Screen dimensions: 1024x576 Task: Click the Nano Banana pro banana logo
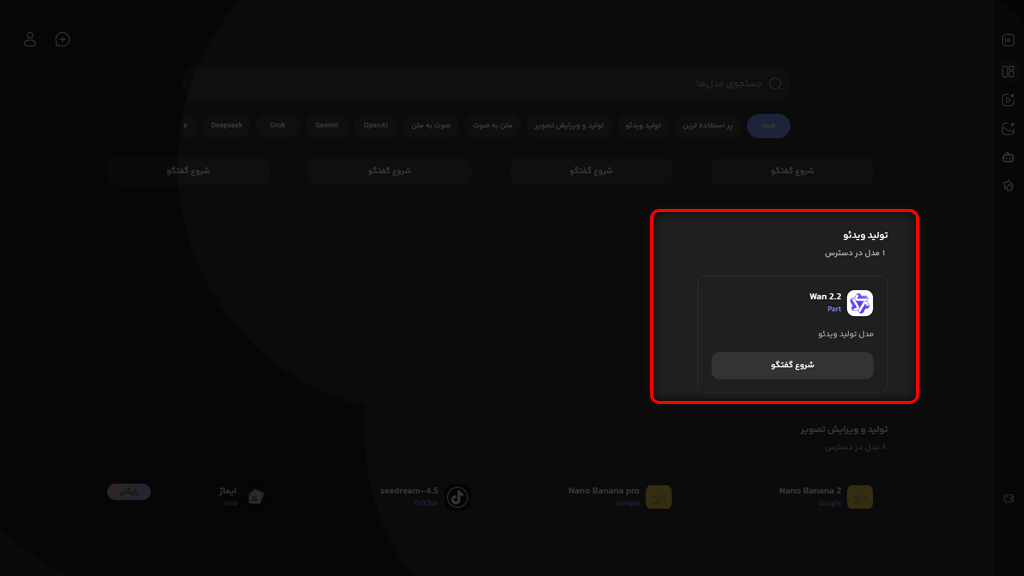click(658, 497)
